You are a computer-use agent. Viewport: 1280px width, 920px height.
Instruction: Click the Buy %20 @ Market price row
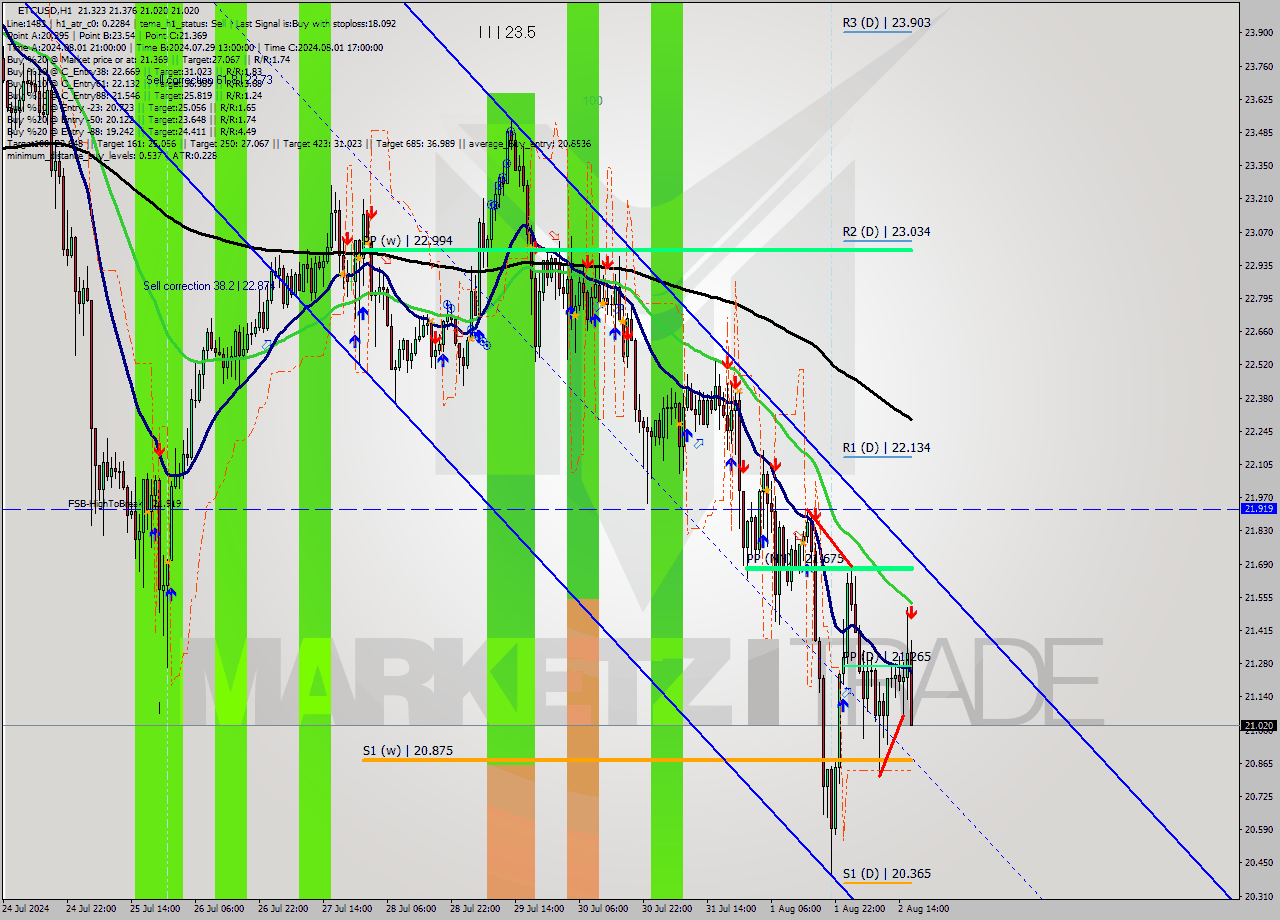click(x=149, y=59)
